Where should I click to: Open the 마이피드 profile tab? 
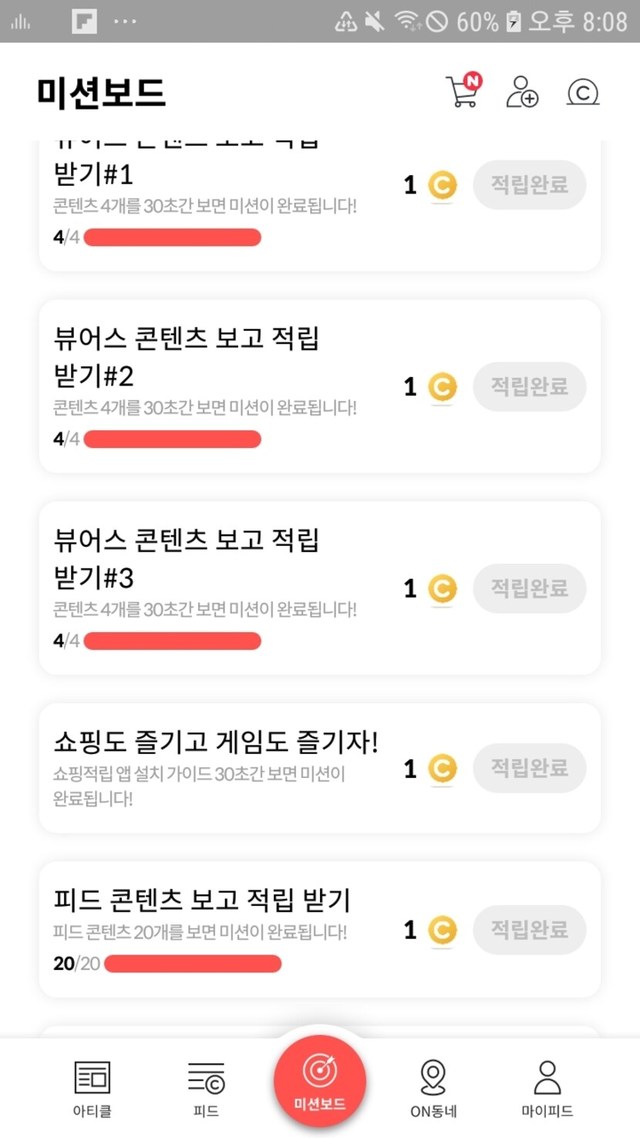547,1088
